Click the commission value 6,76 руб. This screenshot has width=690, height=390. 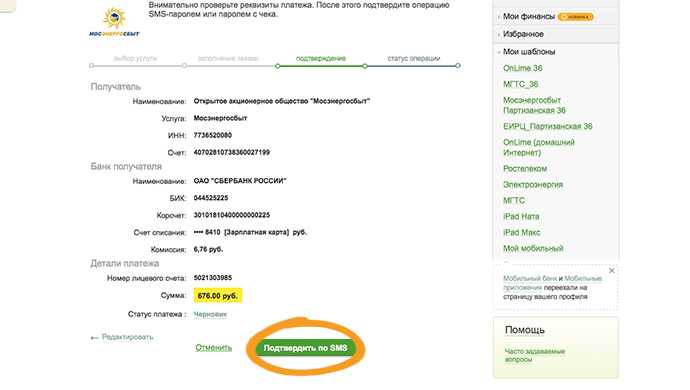[x=208, y=249]
